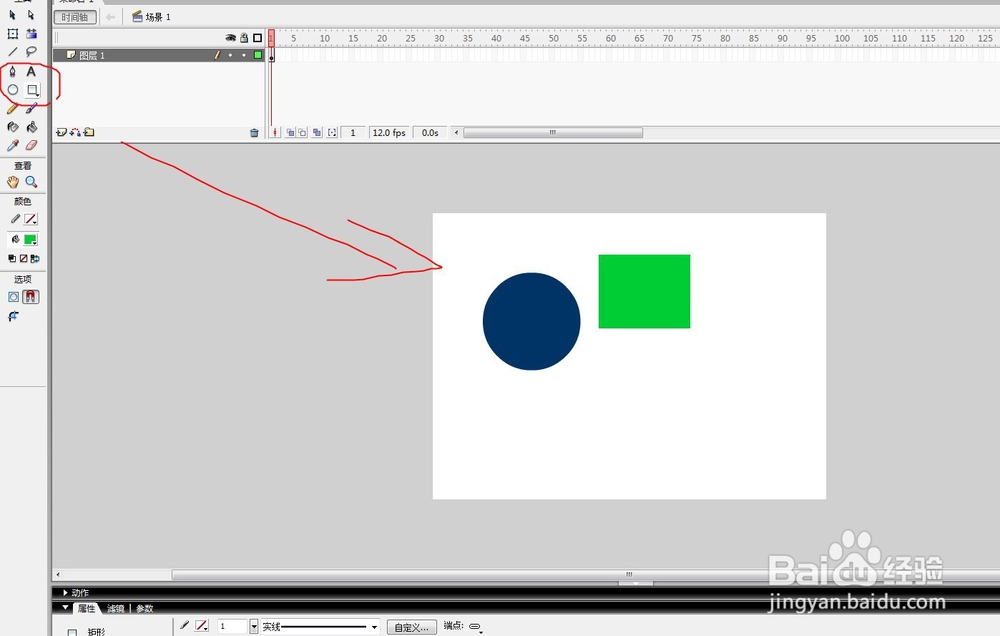Open toolbox green fill color swatch
Viewport: 1000px width, 636px height.
[30, 240]
